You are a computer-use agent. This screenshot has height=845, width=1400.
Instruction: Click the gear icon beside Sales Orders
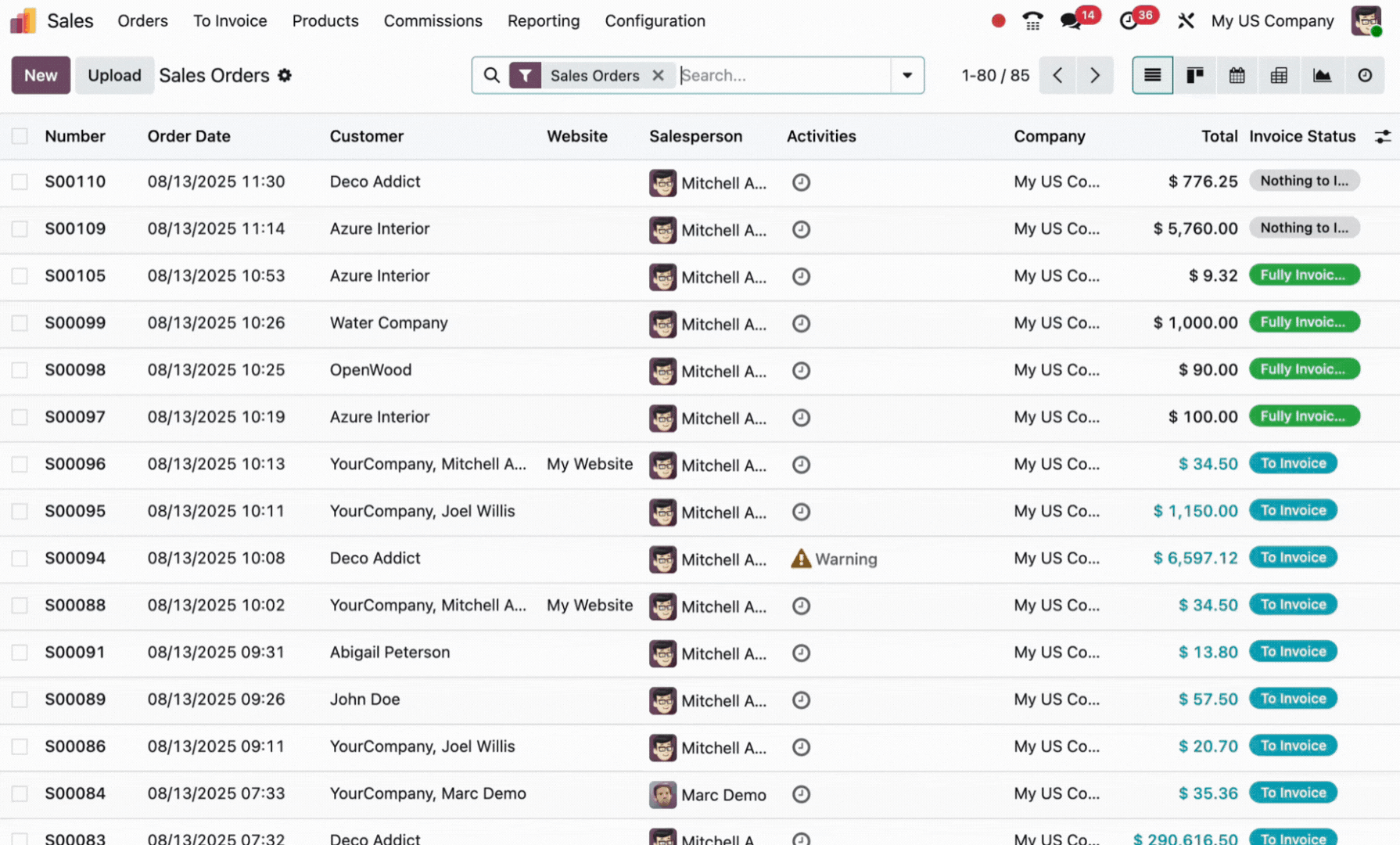click(x=285, y=75)
